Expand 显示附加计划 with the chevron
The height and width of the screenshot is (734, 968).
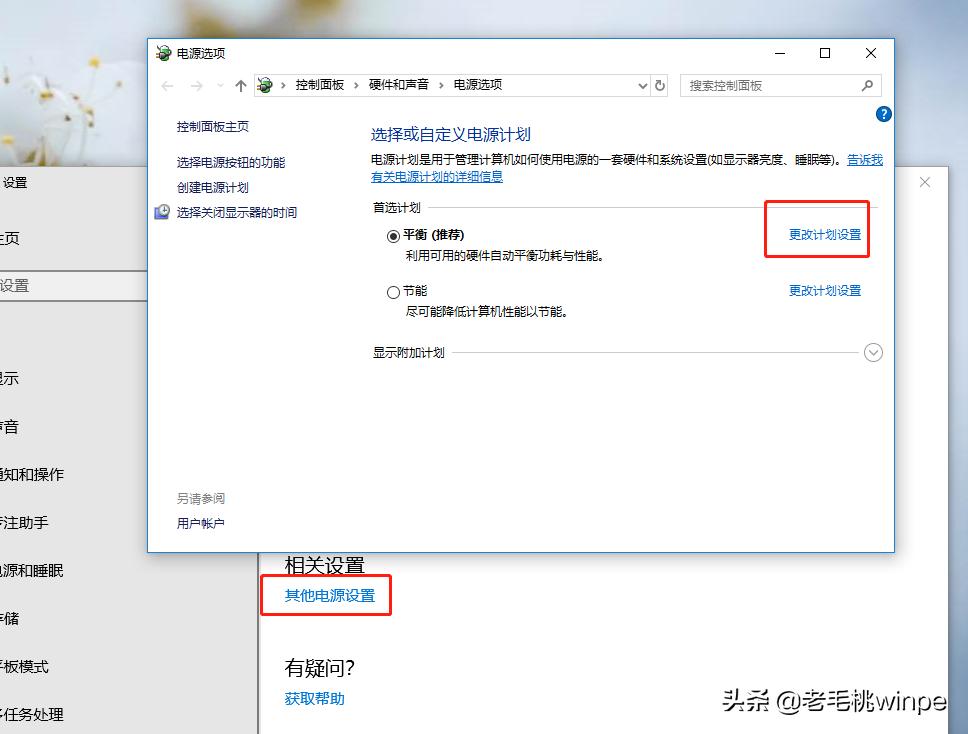874,352
